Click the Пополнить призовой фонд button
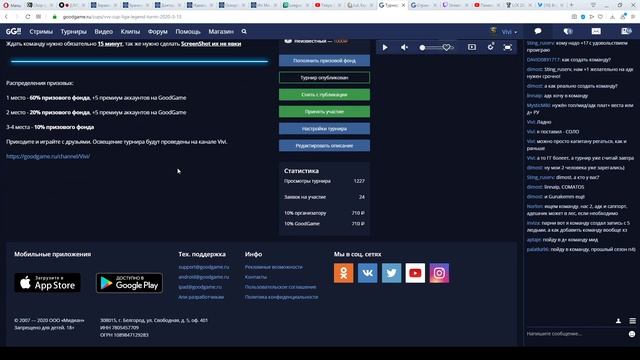Viewport: 640px width, 360px height. [x=324, y=60]
